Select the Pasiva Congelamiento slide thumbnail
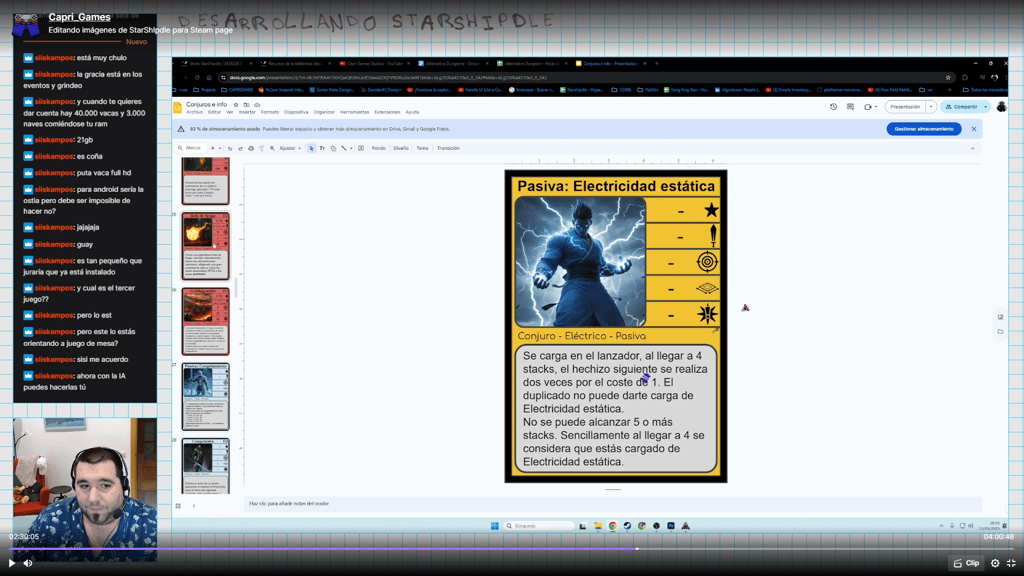The height and width of the screenshot is (576, 1024). click(206, 396)
